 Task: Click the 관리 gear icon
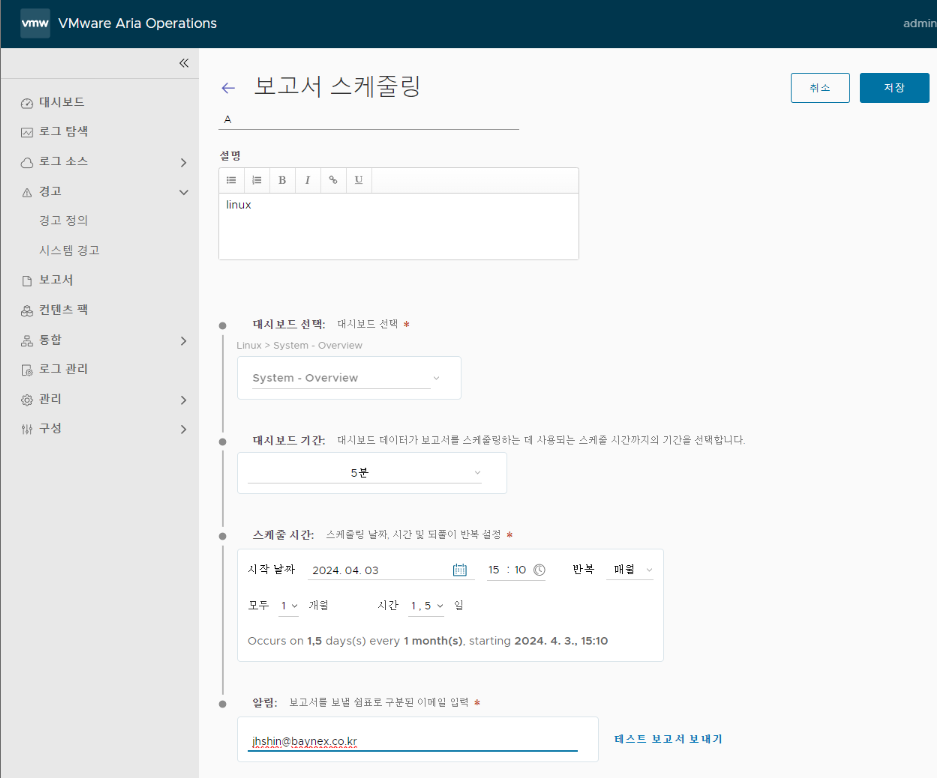[27, 400]
